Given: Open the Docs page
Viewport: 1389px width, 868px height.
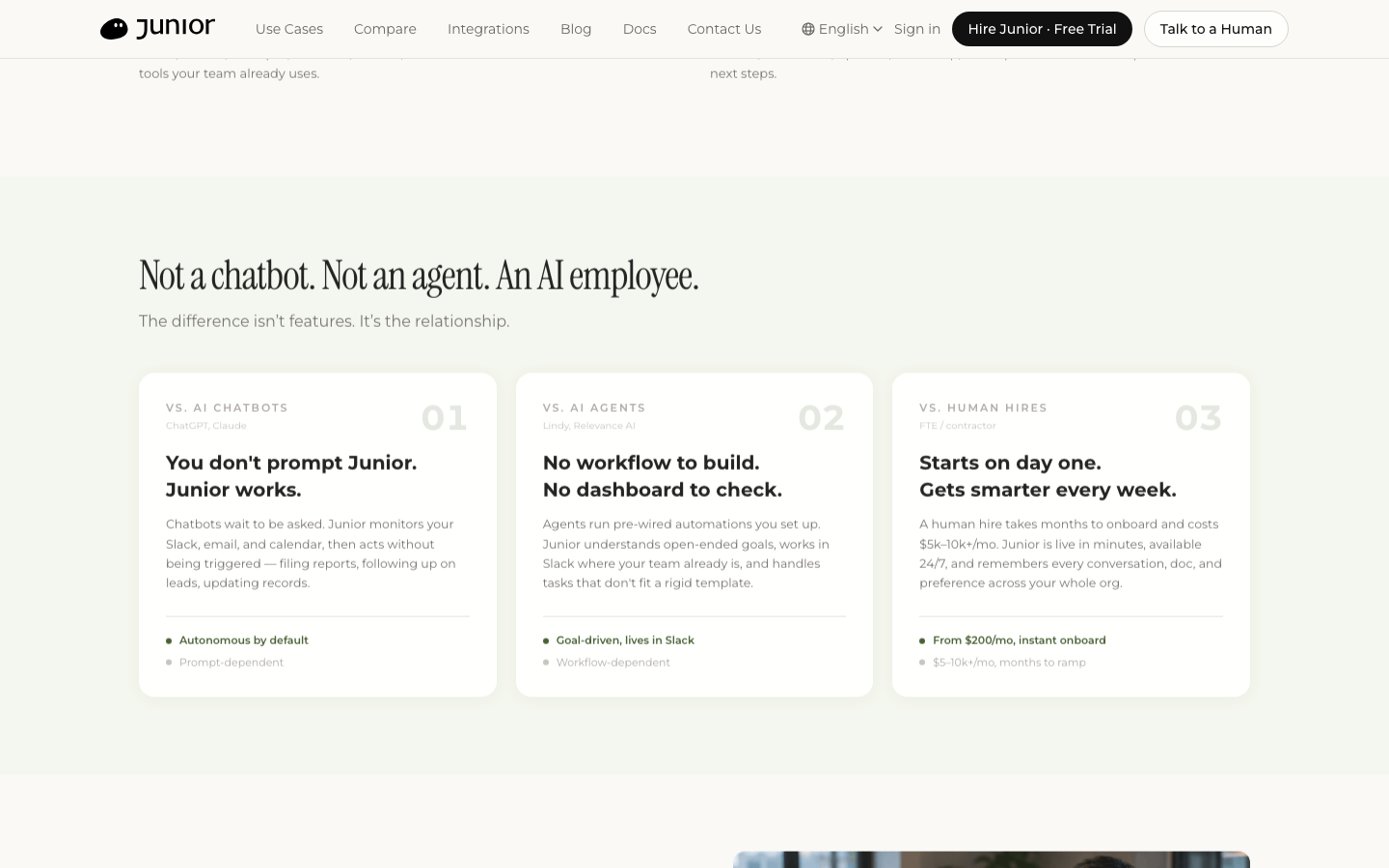Looking at the screenshot, I should coord(640,29).
